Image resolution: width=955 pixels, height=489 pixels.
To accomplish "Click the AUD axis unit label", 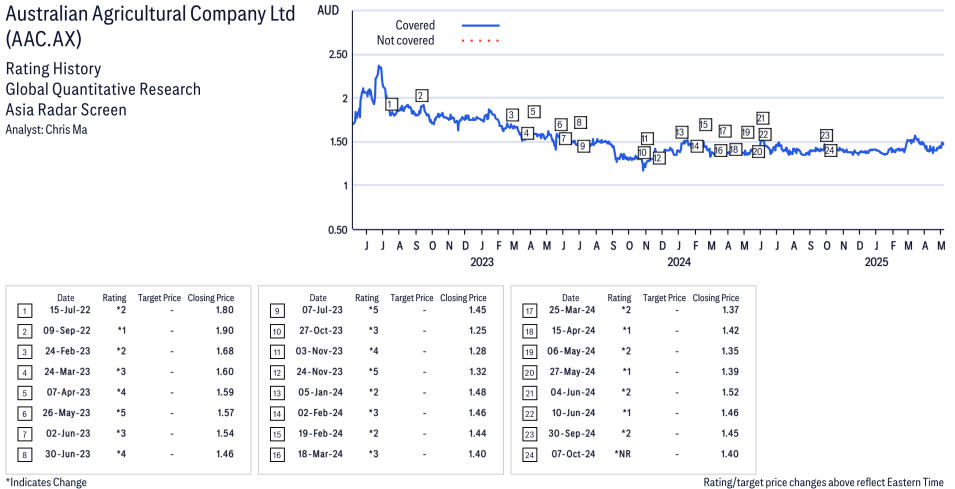I will click(x=328, y=11).
